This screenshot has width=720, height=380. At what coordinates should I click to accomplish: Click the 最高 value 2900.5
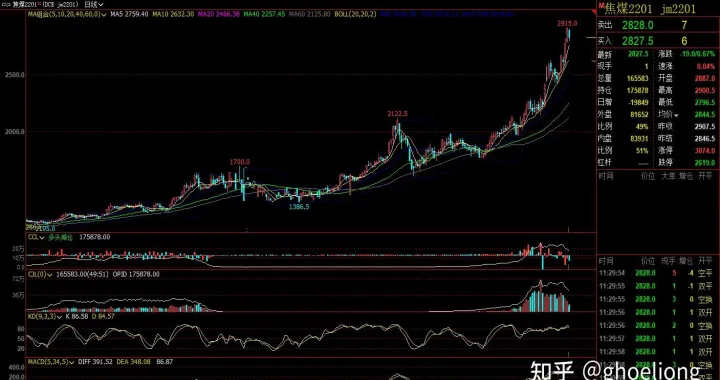(705, 91)
